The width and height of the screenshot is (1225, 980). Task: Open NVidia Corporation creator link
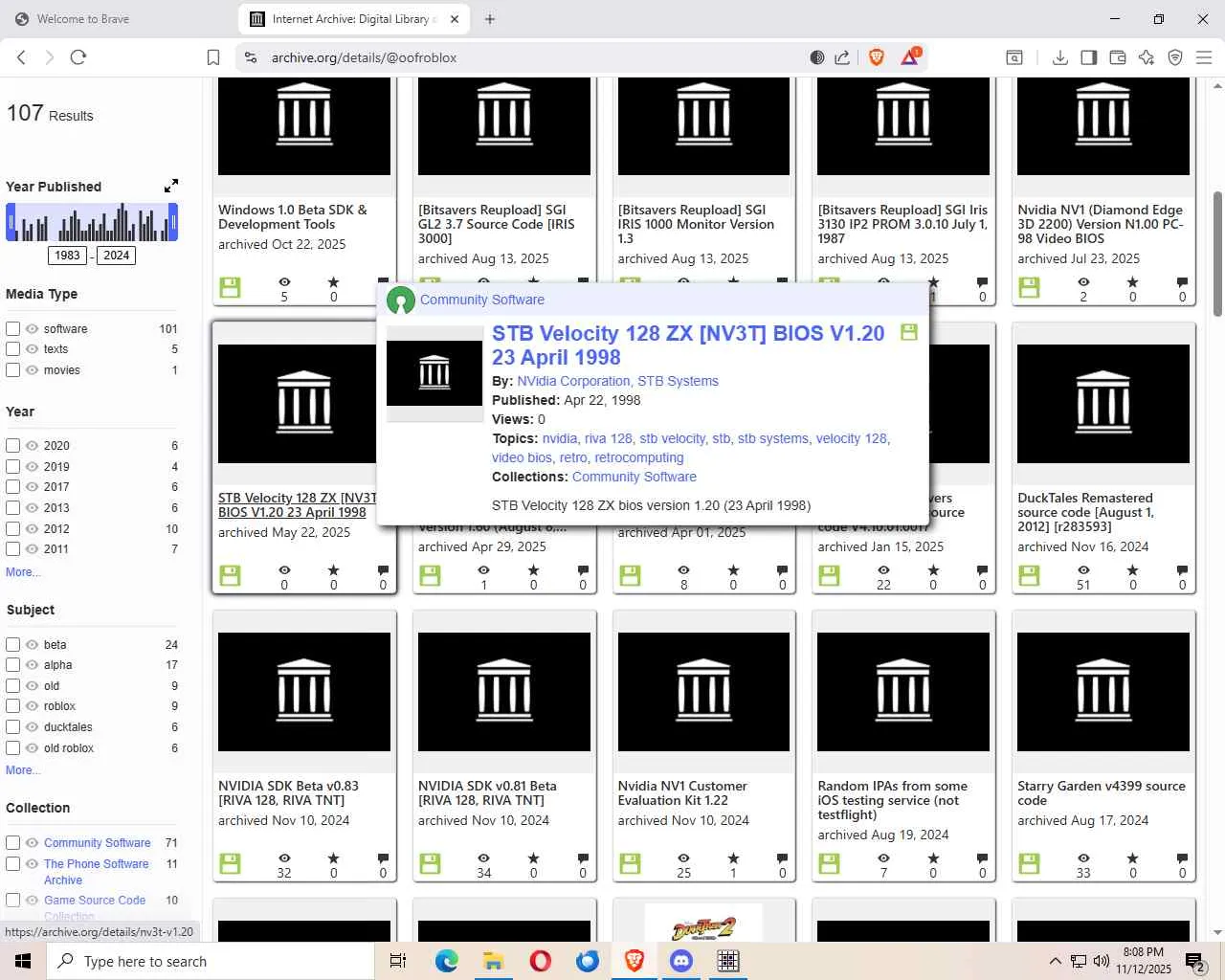tap(573, 381)
